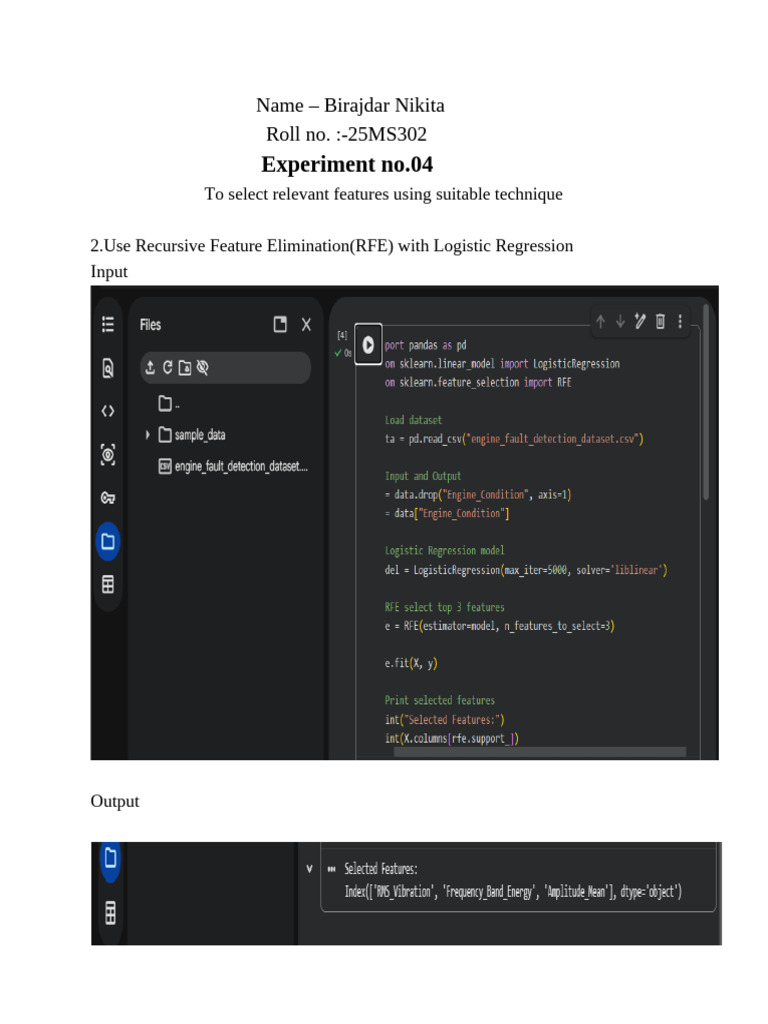
Task: Open engine_fault_detection_dataset csv file
Action: click(233, 466)
